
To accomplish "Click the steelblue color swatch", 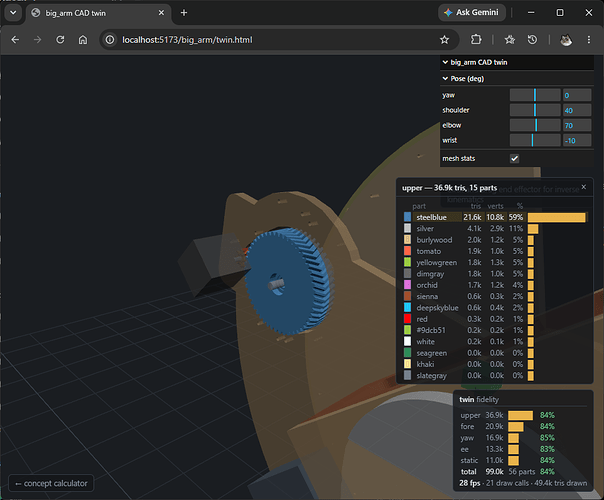I will click(x=407, y=217).
